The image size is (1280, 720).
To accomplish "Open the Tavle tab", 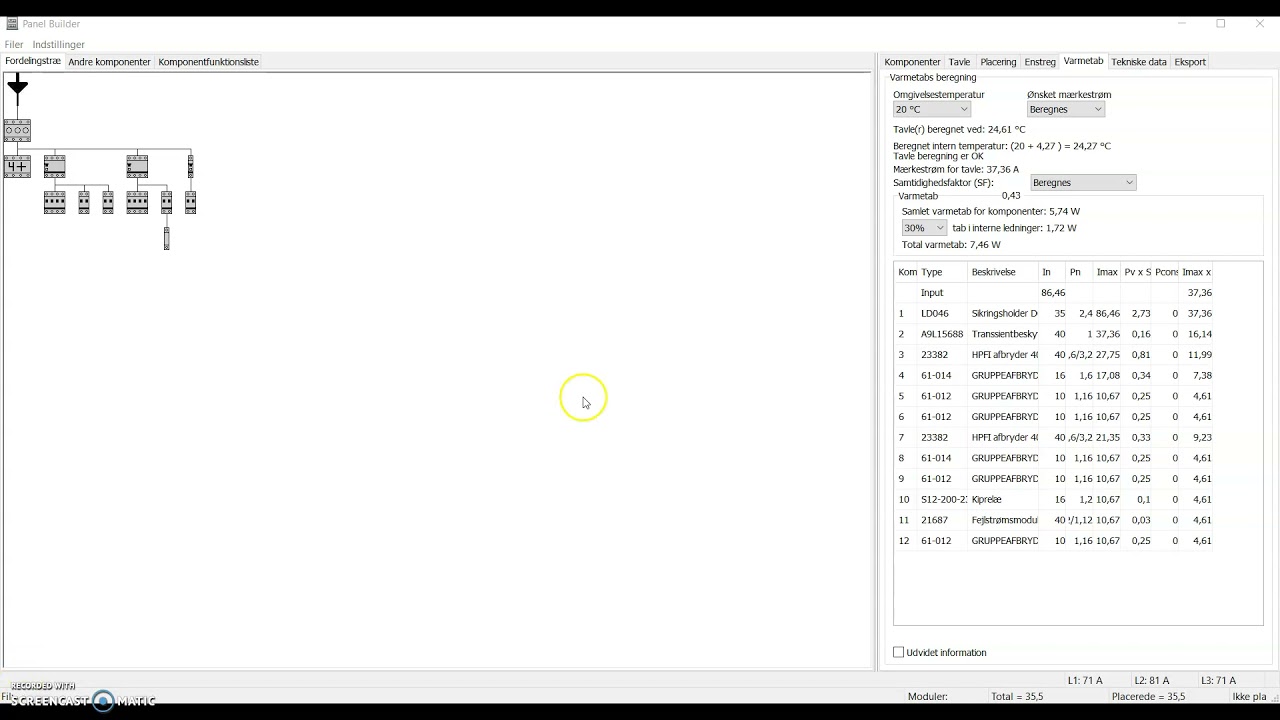I will [960, 62].
